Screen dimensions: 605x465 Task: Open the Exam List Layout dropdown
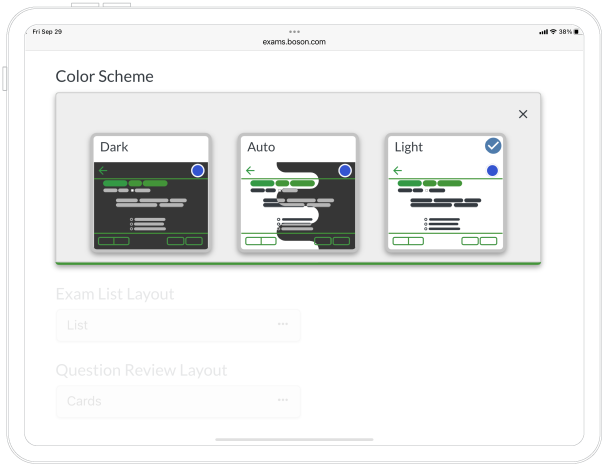pos(178,325)
